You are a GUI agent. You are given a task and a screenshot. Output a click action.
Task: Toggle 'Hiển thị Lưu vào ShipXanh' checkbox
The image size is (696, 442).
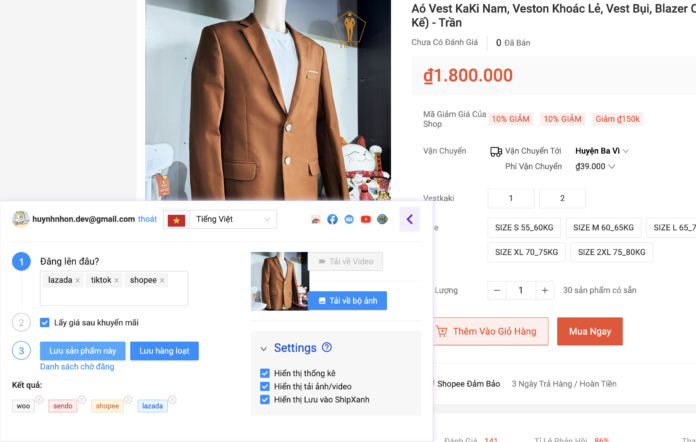pyautogui.click(x=265, y=399)
